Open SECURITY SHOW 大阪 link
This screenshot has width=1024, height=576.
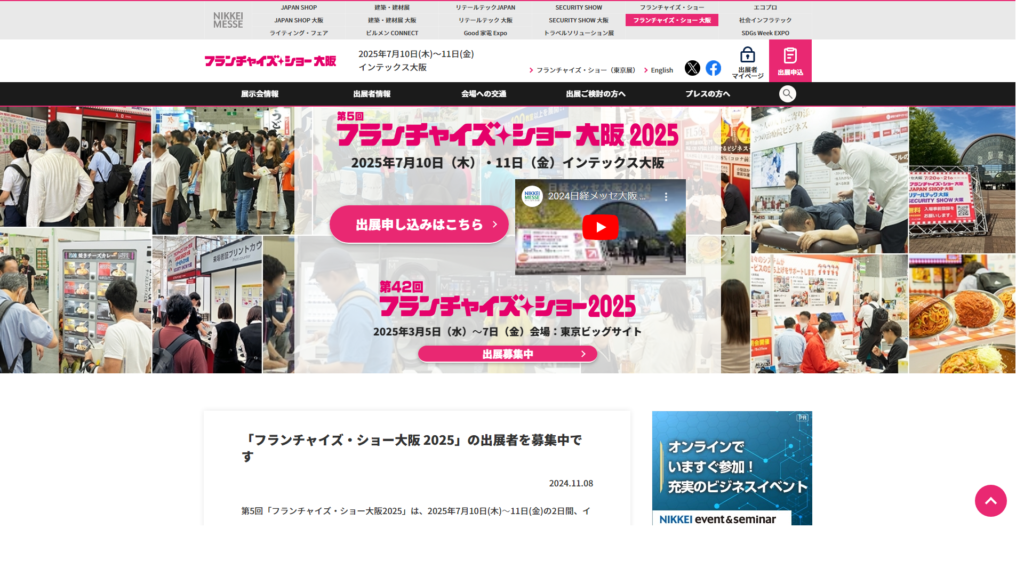[579, 20]
